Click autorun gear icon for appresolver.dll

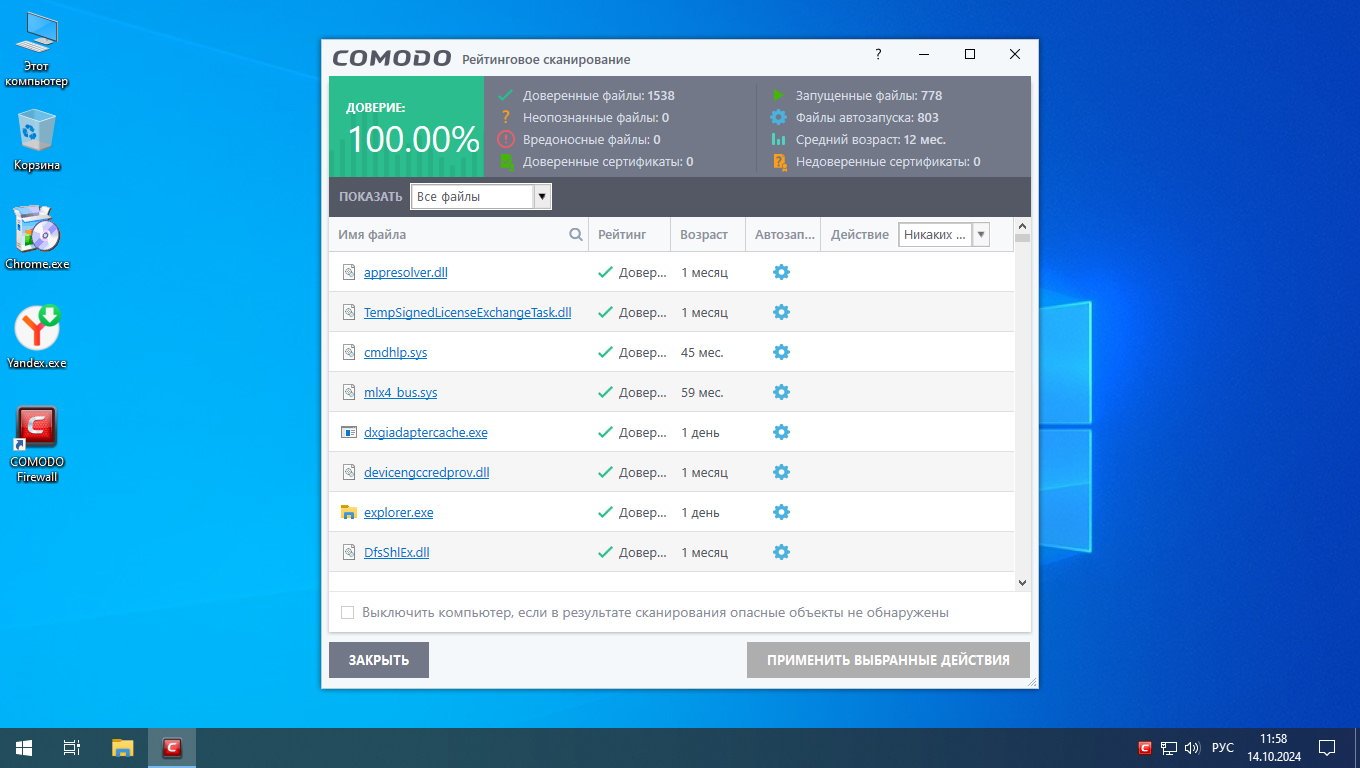[x=781, y=272]
